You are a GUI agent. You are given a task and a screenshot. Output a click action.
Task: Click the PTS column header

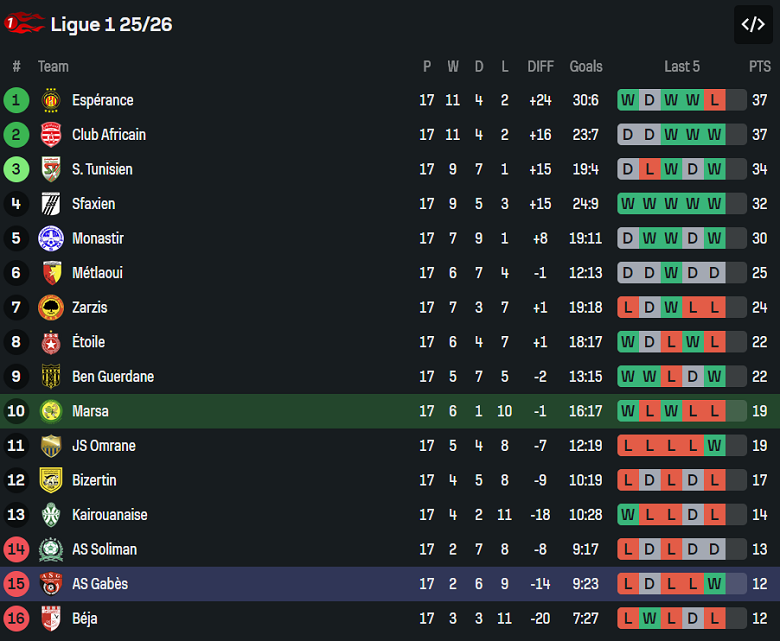click(x=759, y=66)
